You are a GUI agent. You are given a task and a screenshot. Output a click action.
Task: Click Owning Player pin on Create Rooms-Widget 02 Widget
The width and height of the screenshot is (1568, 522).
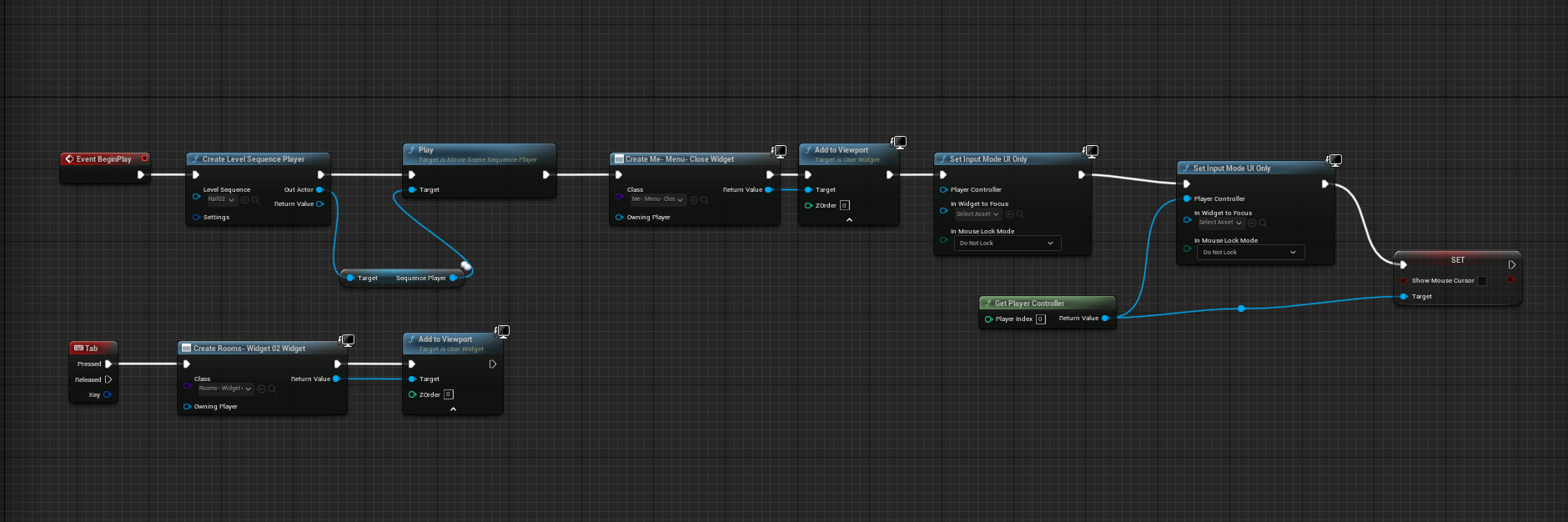pyautogui.click(x=187, y=406)
